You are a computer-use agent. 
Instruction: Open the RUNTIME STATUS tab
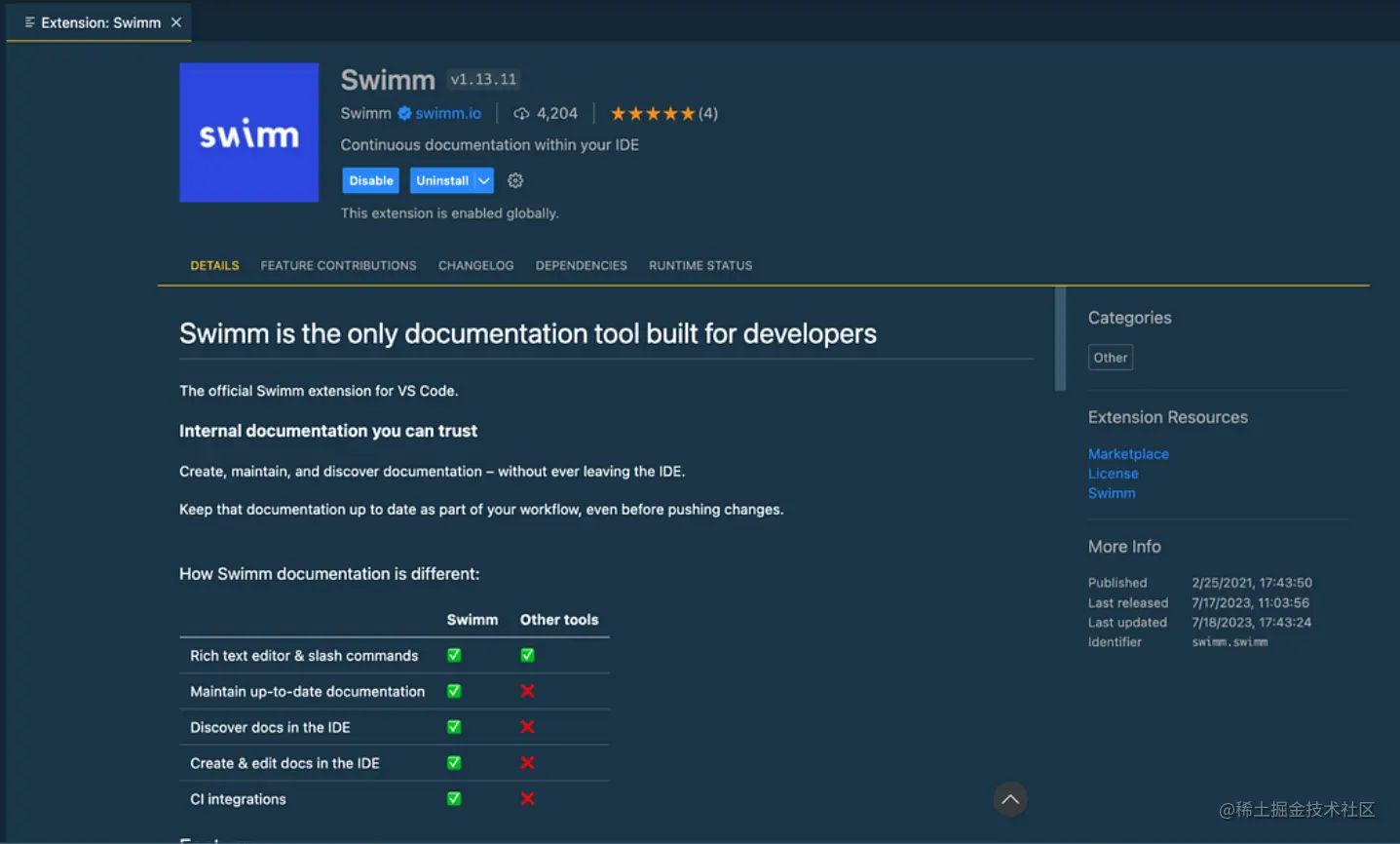click(700, 265)
